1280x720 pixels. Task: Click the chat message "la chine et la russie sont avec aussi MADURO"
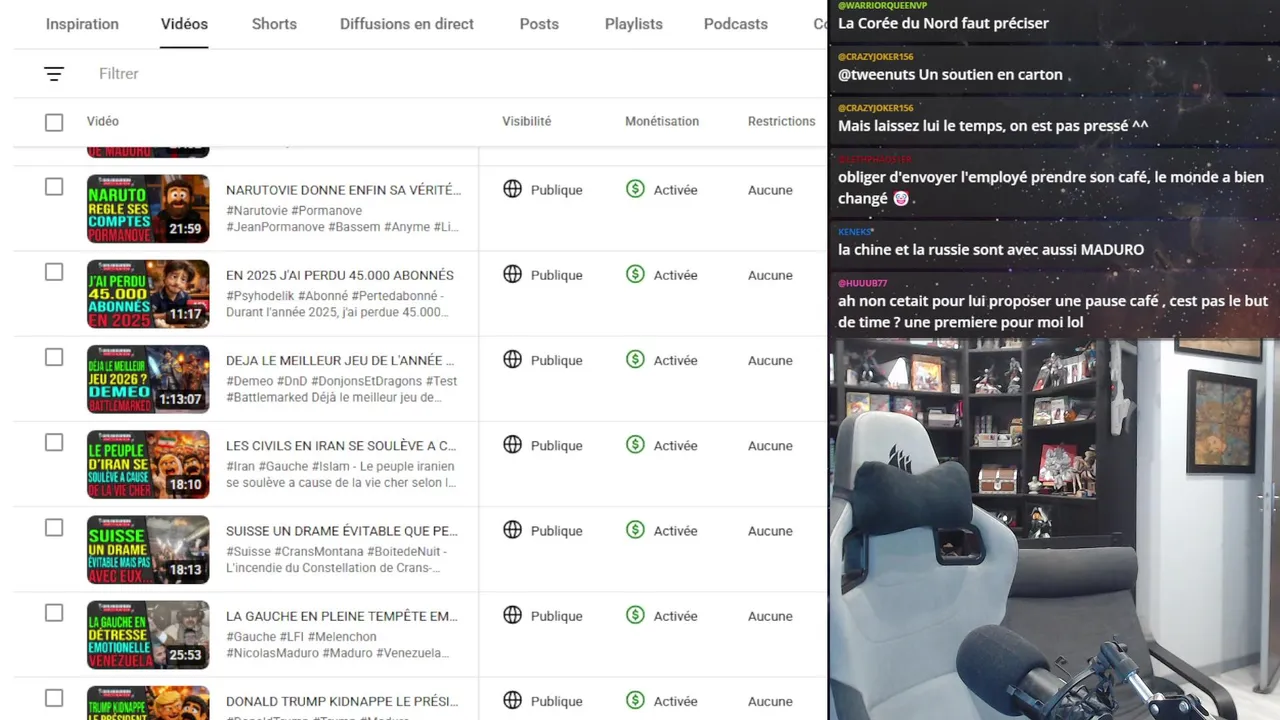(x=991, y=250)
